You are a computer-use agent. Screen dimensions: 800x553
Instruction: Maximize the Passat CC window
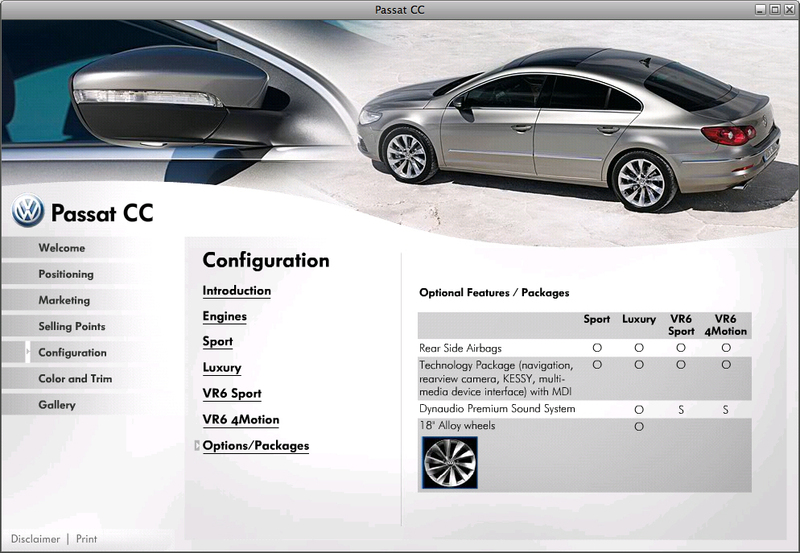pyautogui.click(x=774, y=10)
